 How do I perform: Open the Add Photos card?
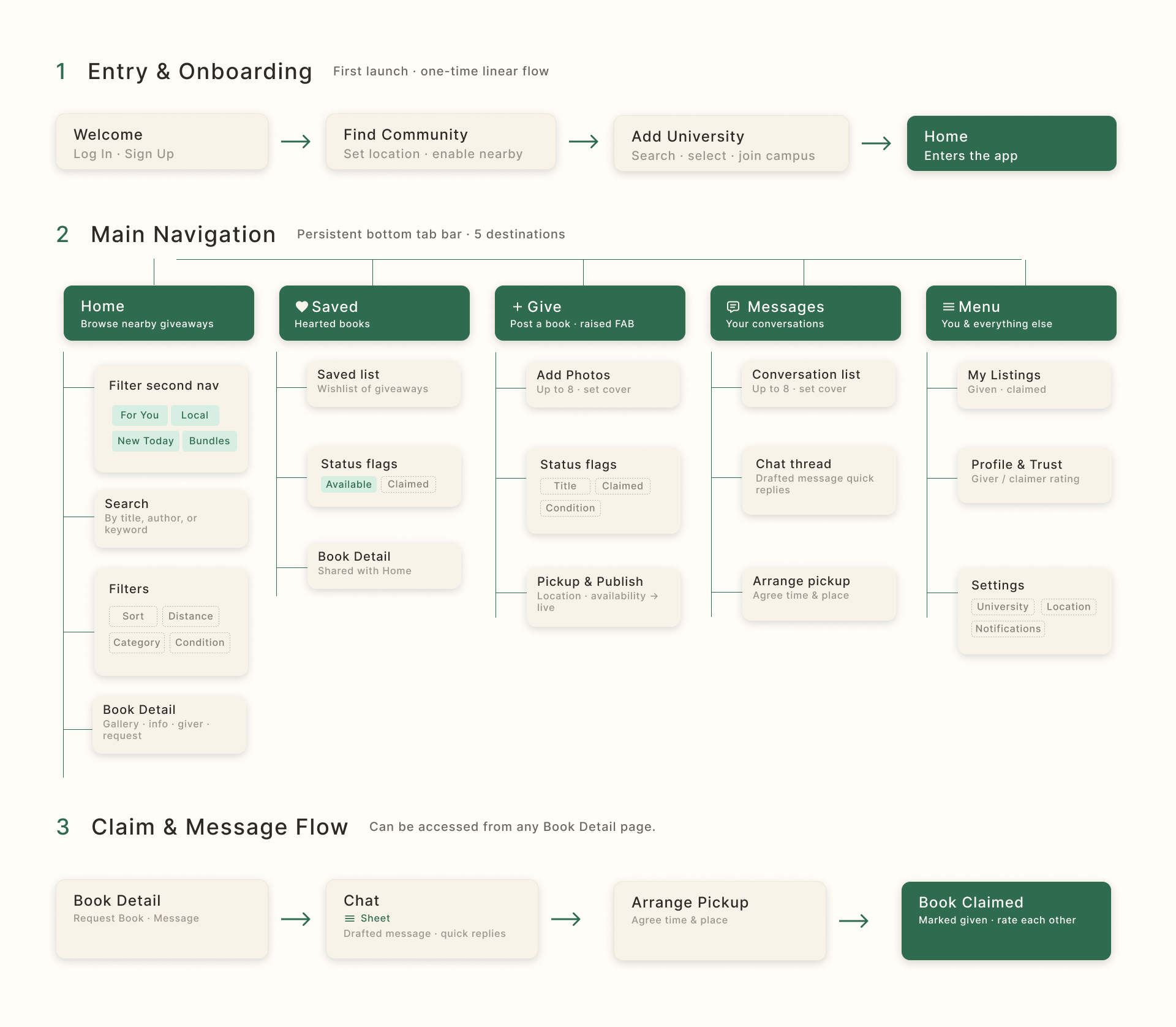(x=603, y=384)
